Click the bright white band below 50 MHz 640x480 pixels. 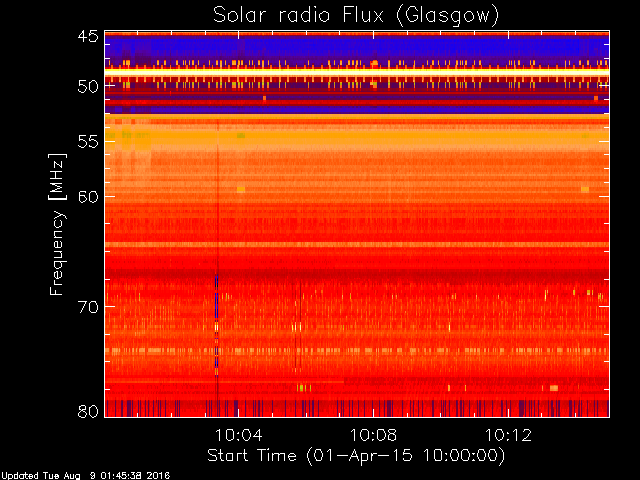click(355, 74)
